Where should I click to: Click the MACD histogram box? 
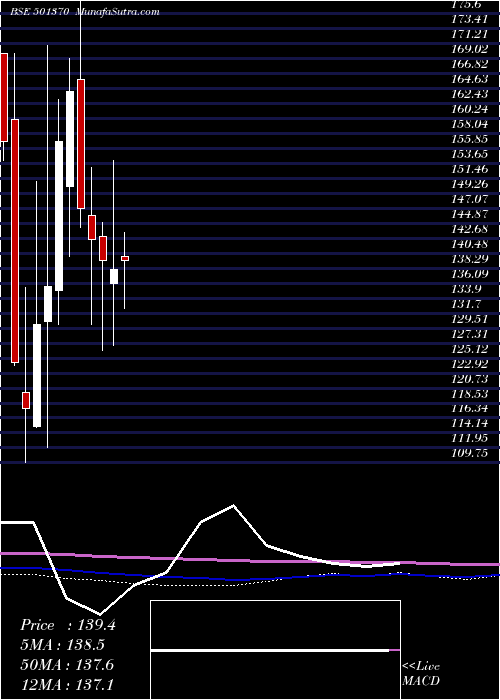(x=275, y=650)
